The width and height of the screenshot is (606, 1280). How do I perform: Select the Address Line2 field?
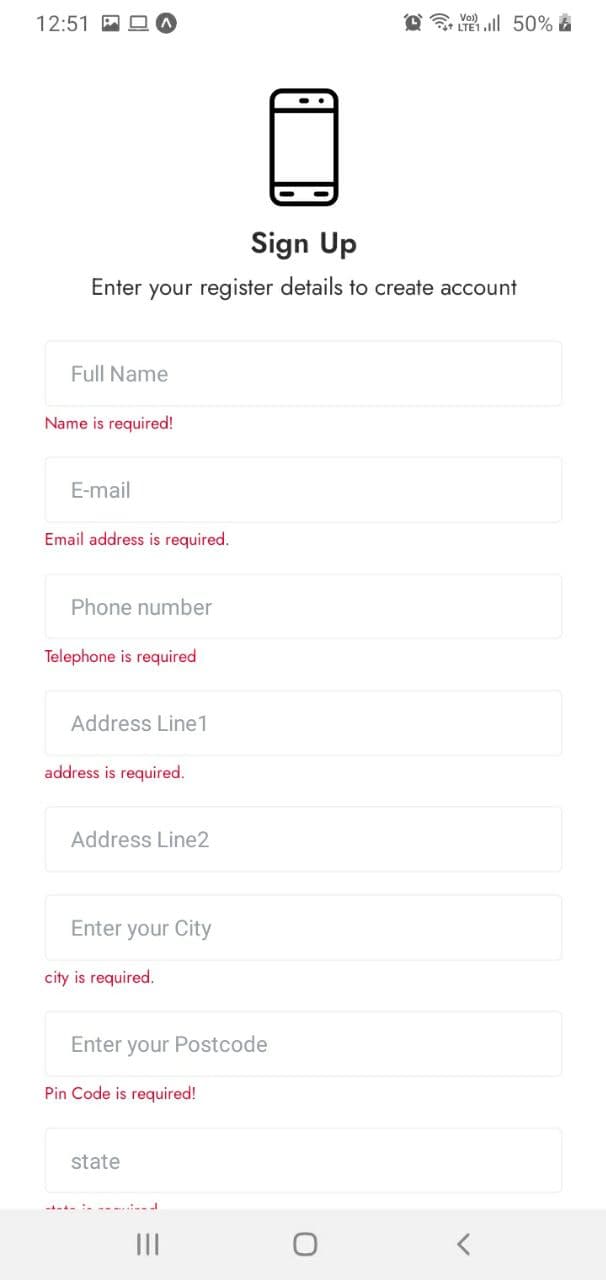[x=303, y=839]
